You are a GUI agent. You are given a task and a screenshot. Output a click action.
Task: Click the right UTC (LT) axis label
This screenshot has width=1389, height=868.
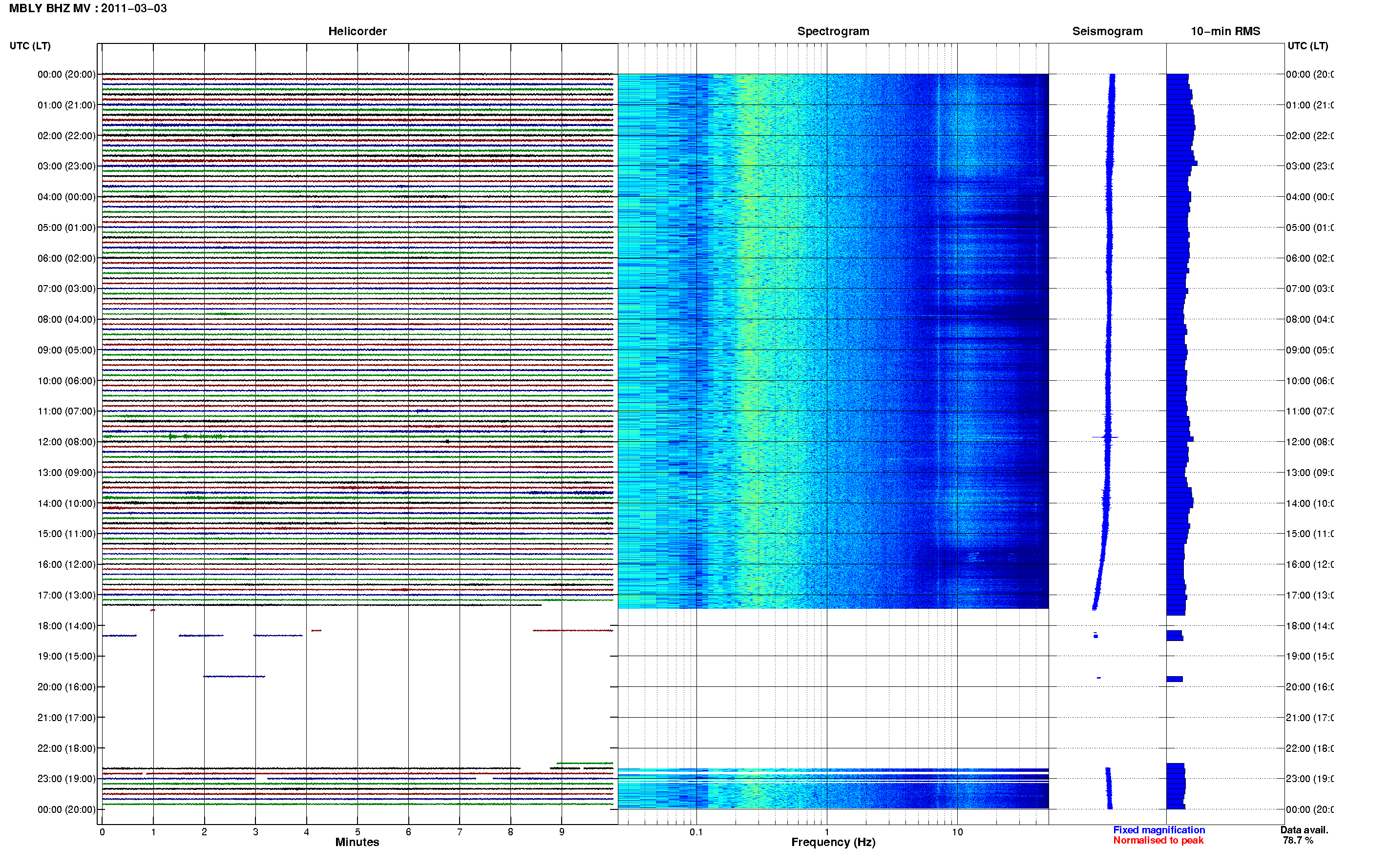(1307, 46)
